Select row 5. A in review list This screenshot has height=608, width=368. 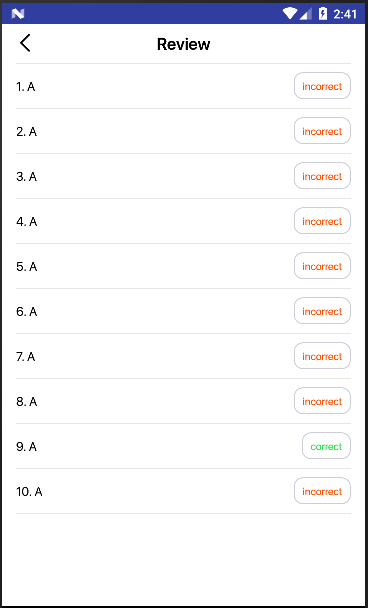183,266
